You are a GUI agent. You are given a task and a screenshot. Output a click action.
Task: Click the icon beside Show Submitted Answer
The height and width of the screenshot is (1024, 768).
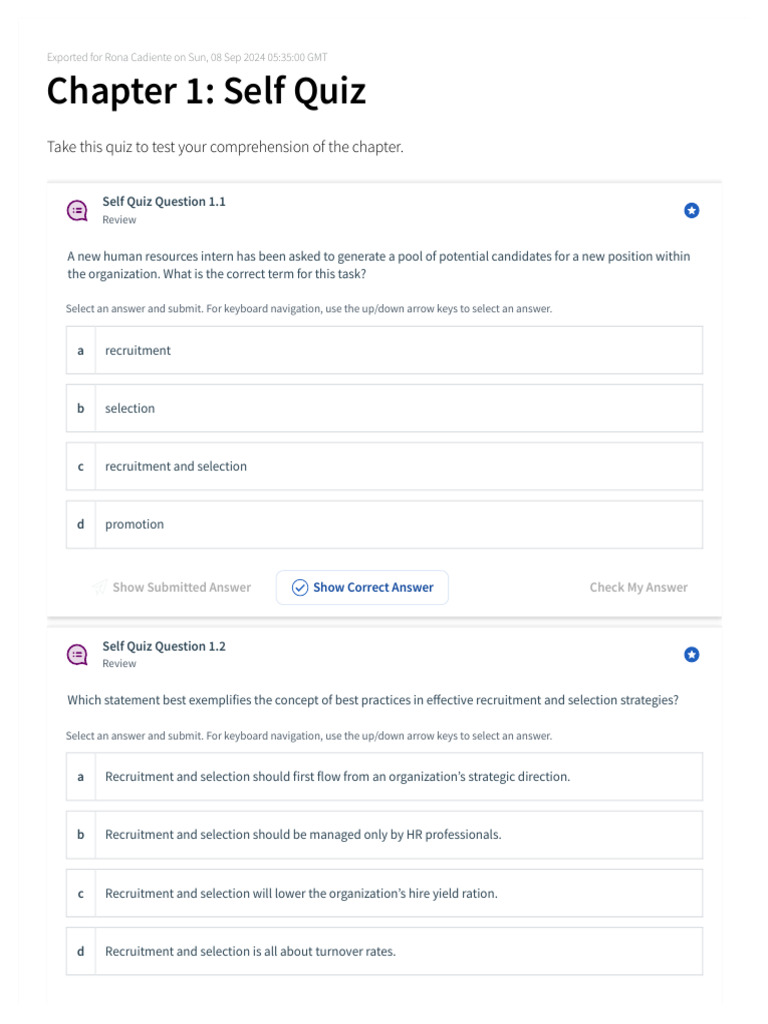click(x=100, y=588)
